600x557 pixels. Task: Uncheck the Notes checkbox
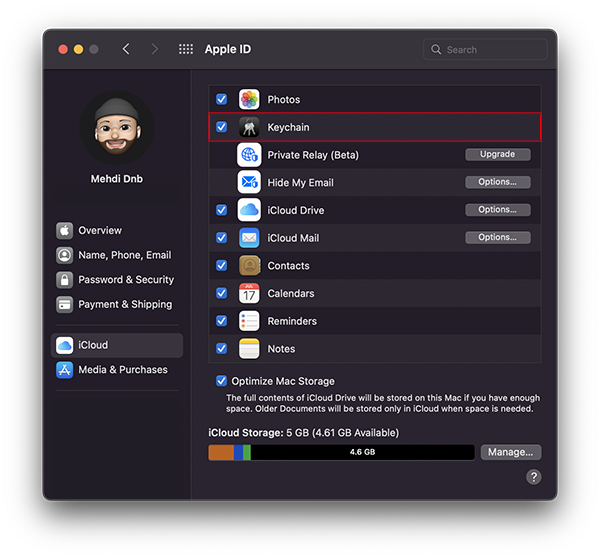[222, 349]
